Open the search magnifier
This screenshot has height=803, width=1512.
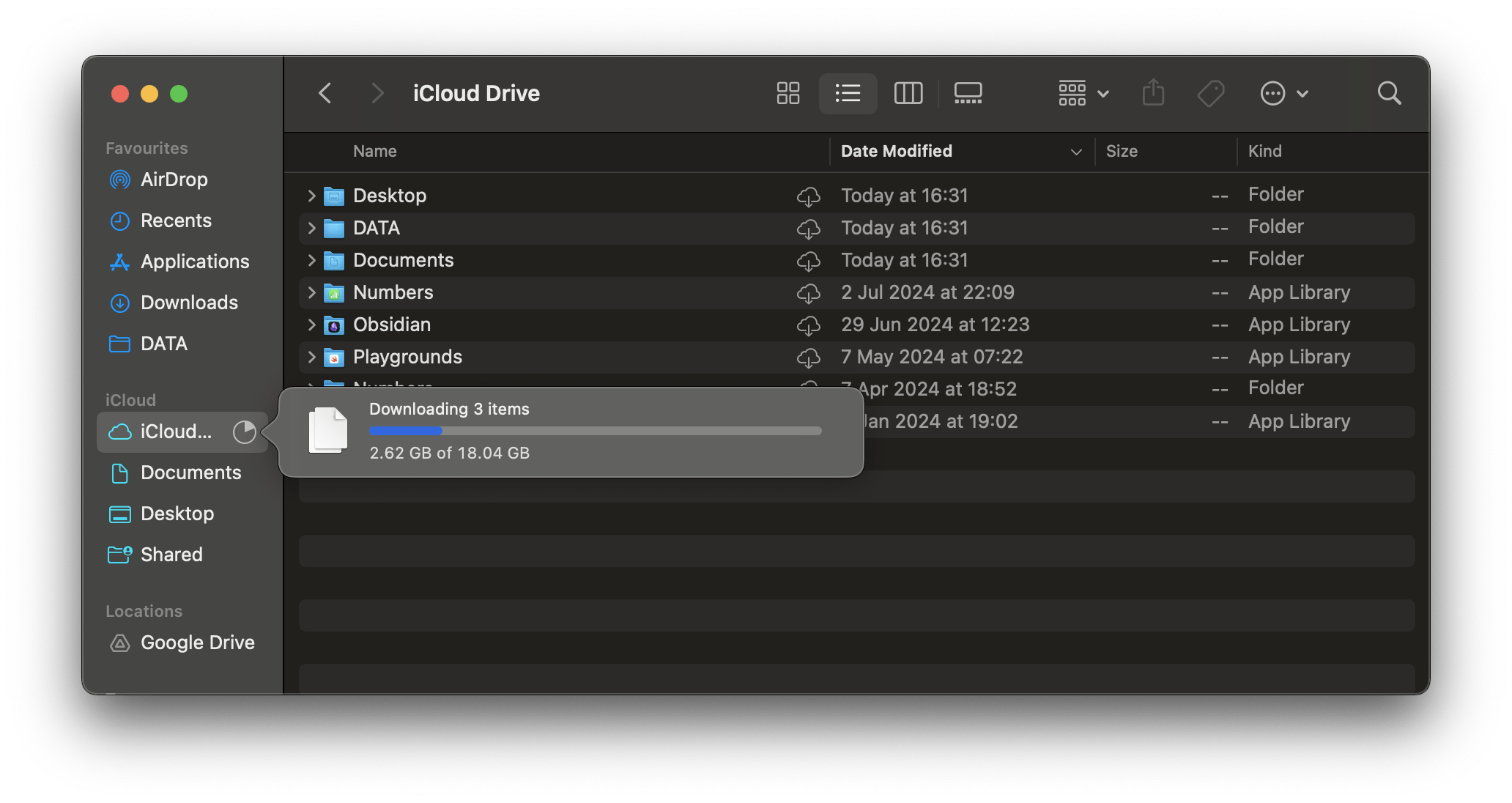tap(1389, 93)
